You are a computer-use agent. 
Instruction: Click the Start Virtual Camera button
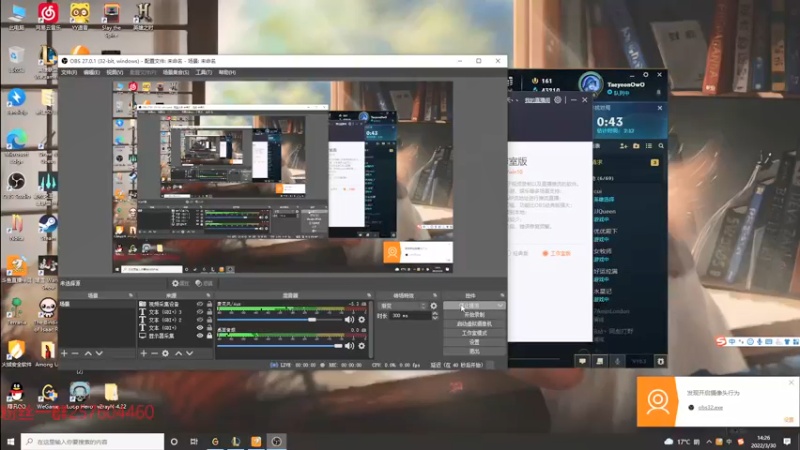pos(474,324)
